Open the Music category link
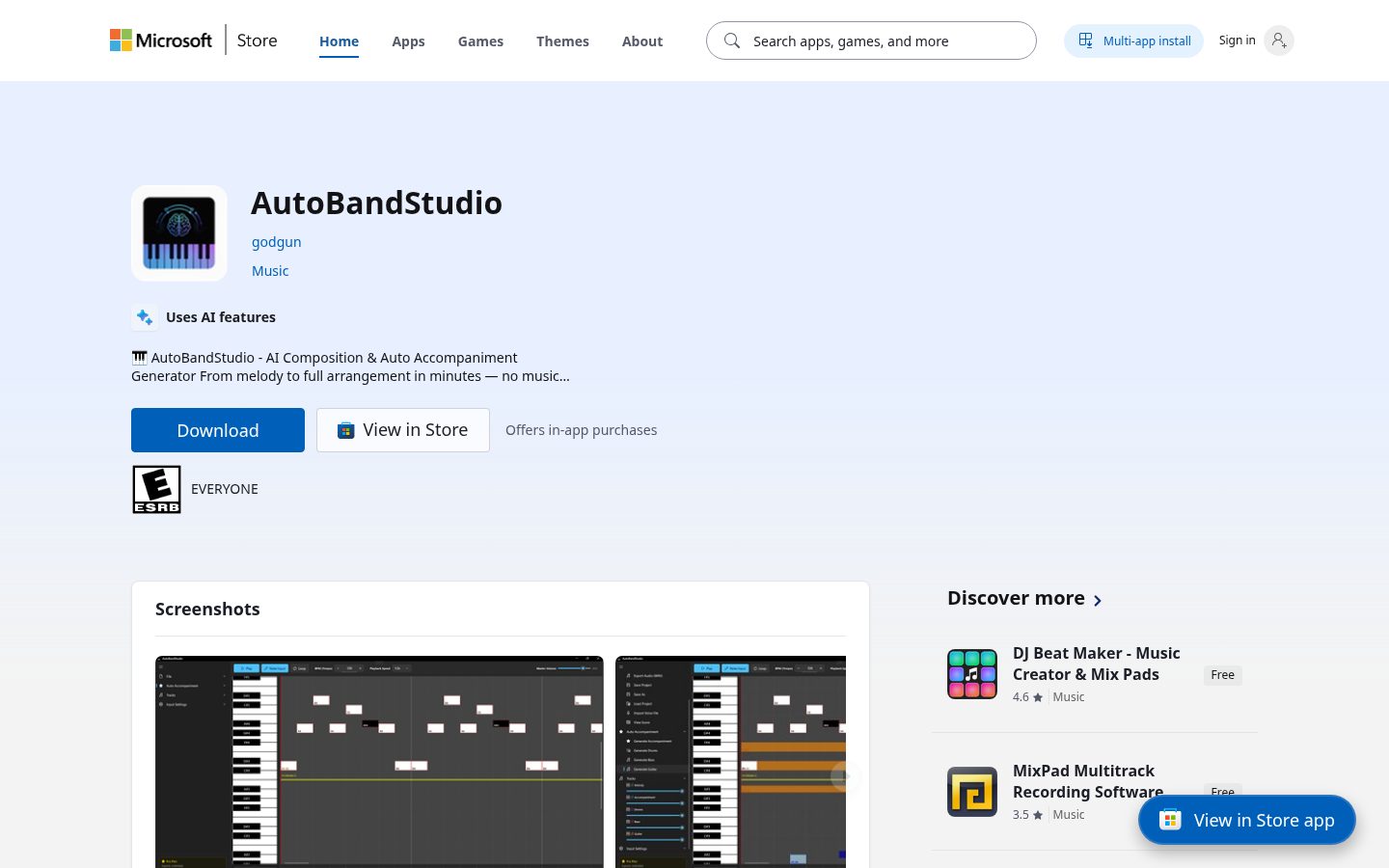Screen dimensions: 1389x868 (270, 271)
